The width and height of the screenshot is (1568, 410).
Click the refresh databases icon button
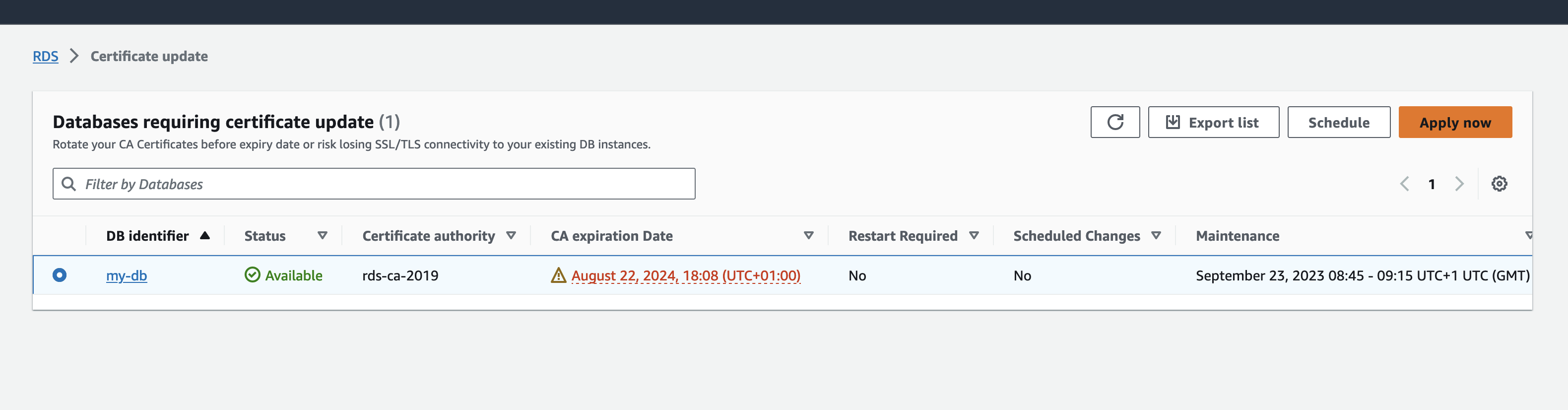pos(1114,123)
